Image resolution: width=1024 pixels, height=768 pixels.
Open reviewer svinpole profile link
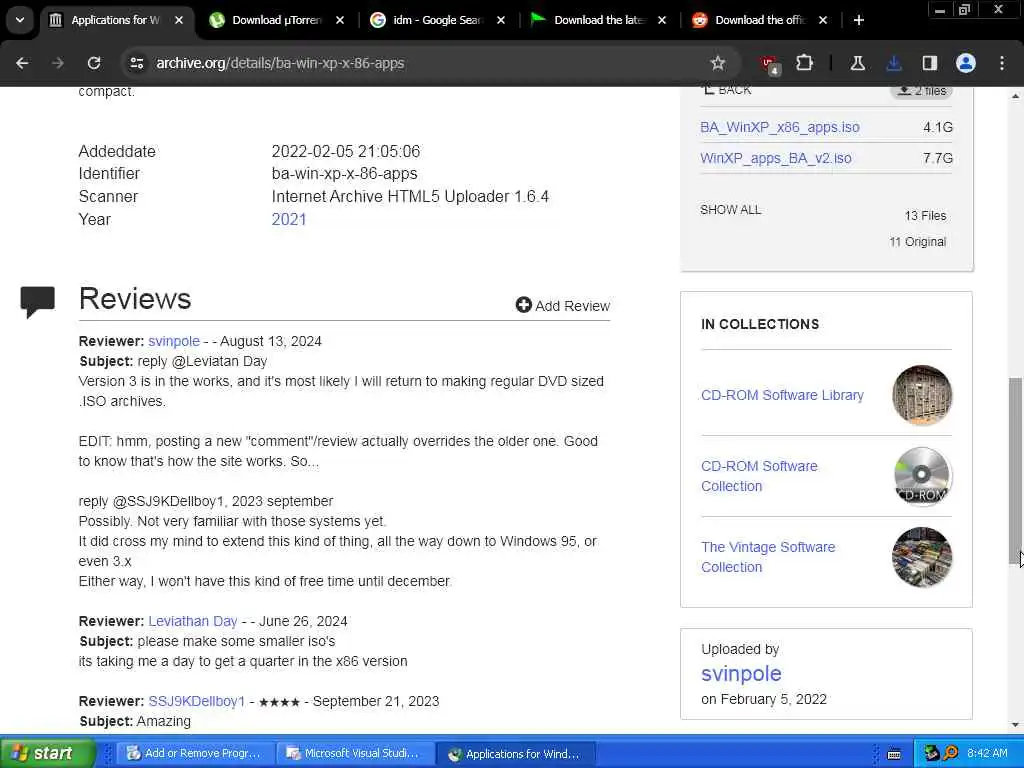point(174,341)
